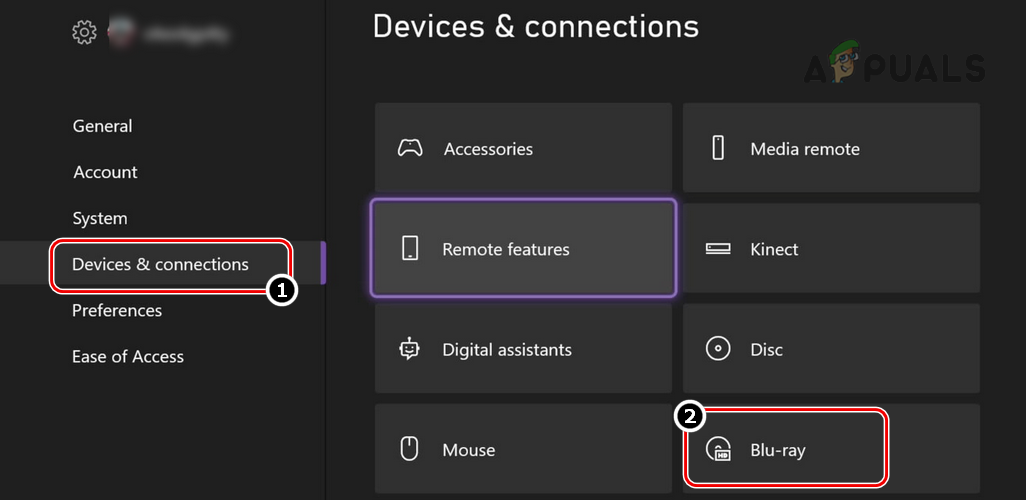Click the Mouse icon
Image resolution: width=1026 pixels, height=500 pixels.
pos(409,449)
